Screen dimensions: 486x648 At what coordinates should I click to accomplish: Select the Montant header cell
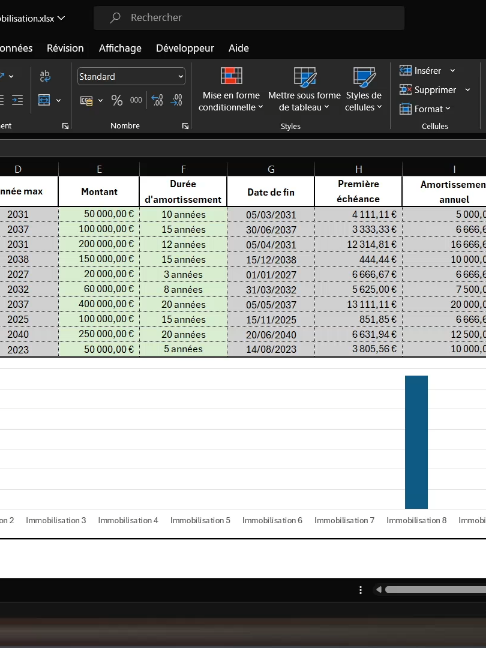click(99, 191)
